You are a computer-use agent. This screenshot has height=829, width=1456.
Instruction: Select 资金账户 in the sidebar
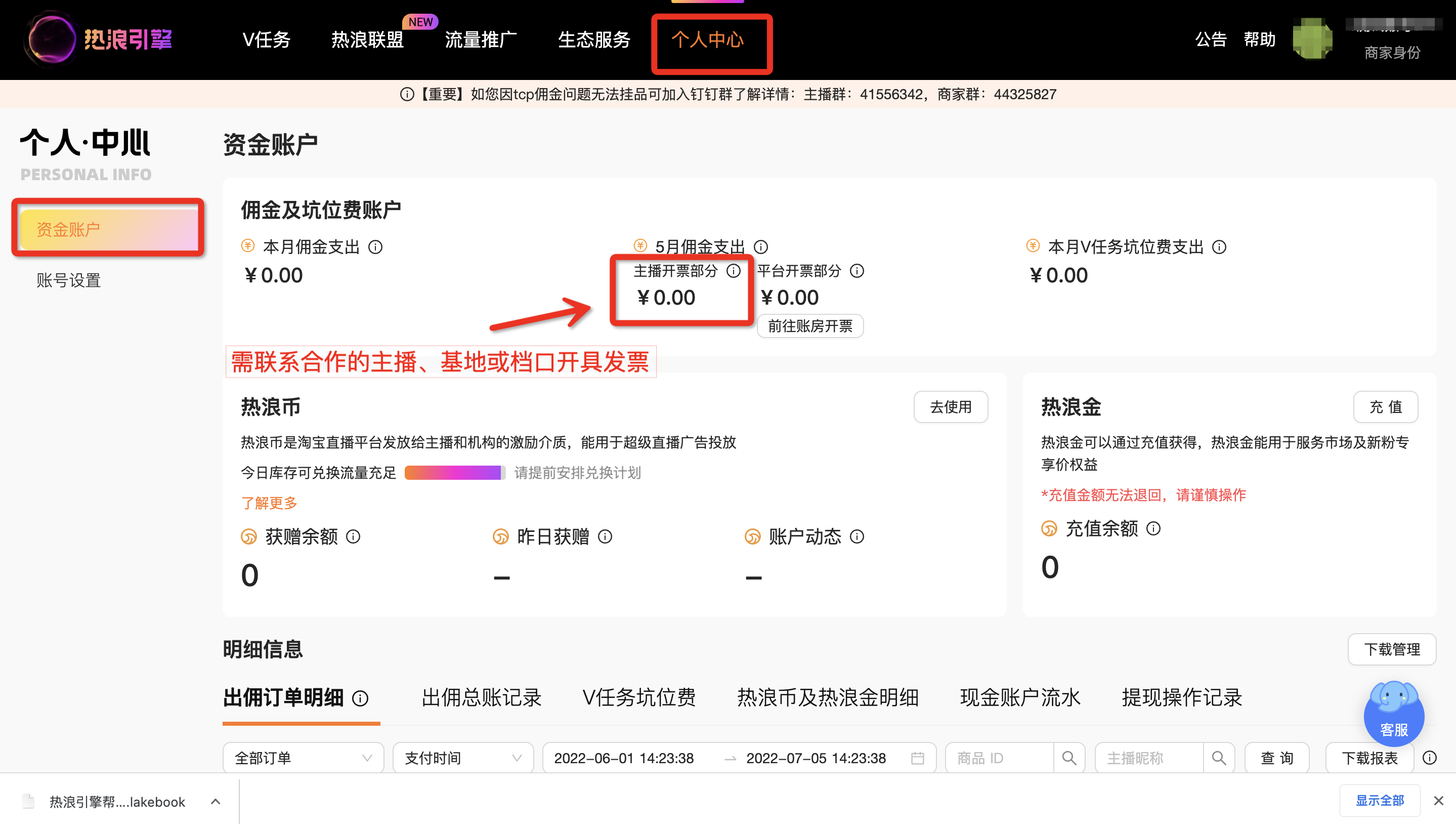109,229
